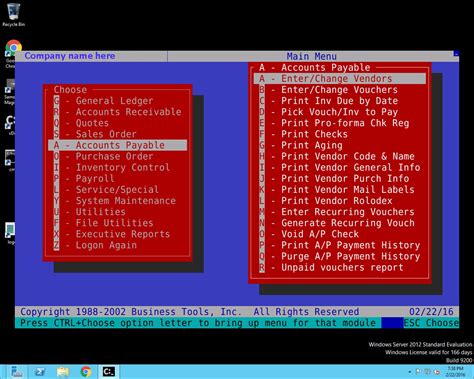Viewport: 474px width, 379px height.
Task: Select Pick Vouch/Inv to Pay
Action: [340, 112]
